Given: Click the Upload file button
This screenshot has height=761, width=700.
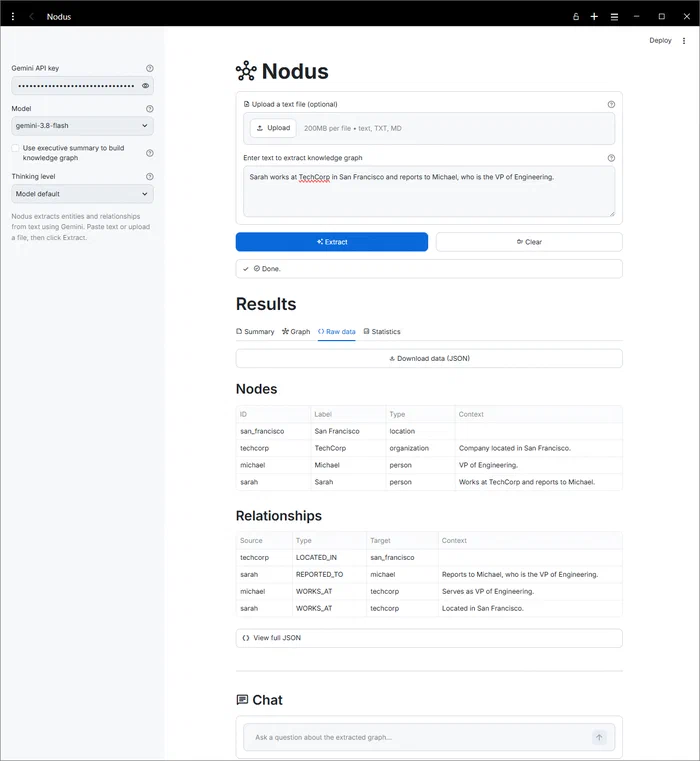Looking at the screenshot, I should tap(273, 128).
